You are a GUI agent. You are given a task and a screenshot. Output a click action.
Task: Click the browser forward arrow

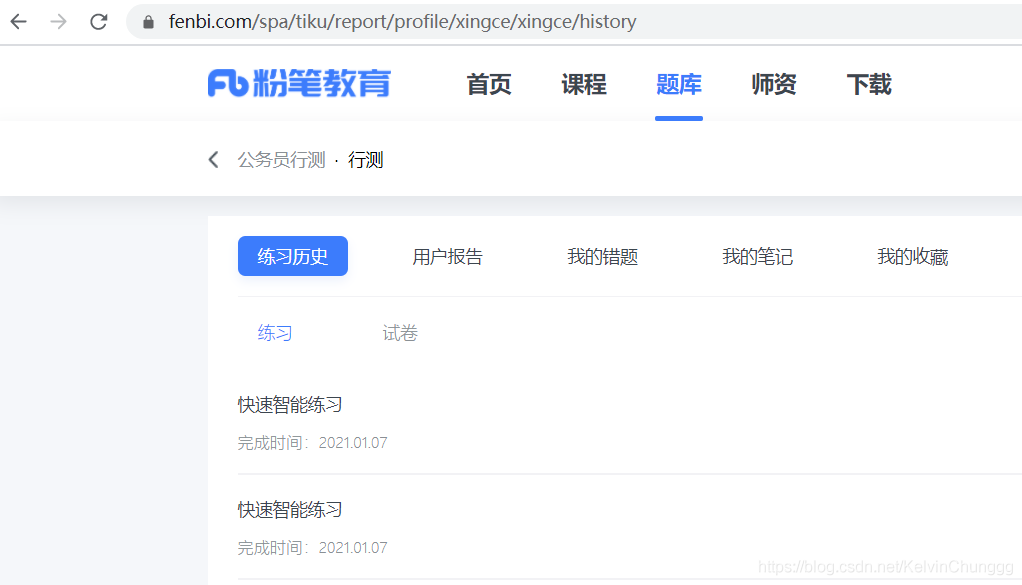pos(58,21)
